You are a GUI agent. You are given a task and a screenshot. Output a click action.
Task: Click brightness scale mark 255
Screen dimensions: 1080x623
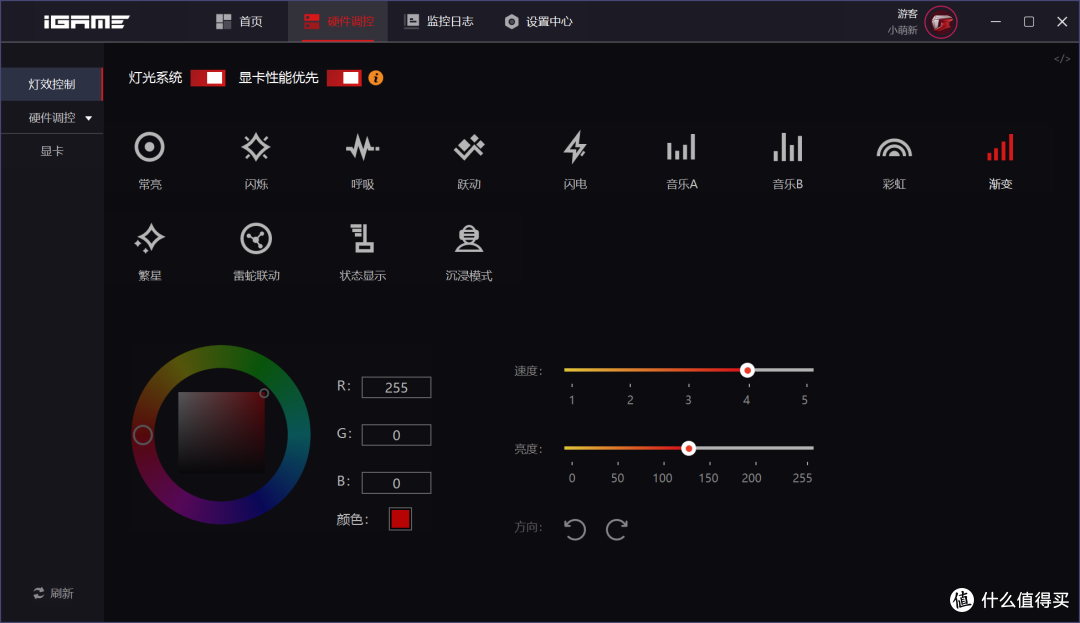(802, 478)
